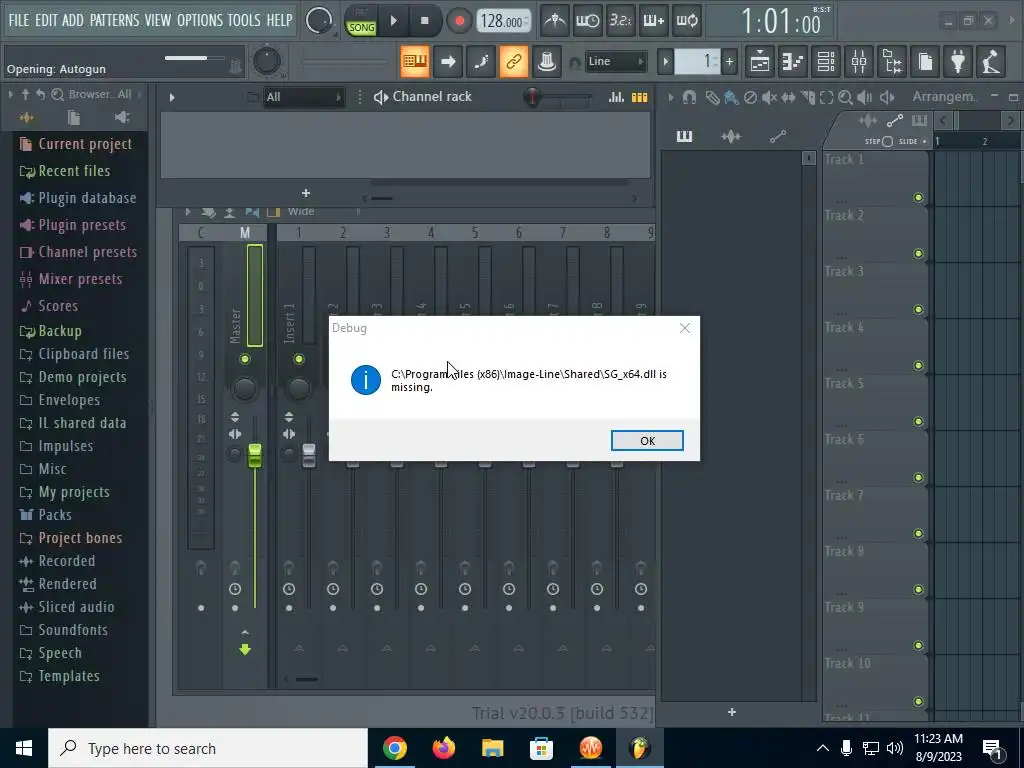1024x768 pixels.
Task: Toggle magnet snap in the Playlist toolbar
Action: click(x=689, y=97)
